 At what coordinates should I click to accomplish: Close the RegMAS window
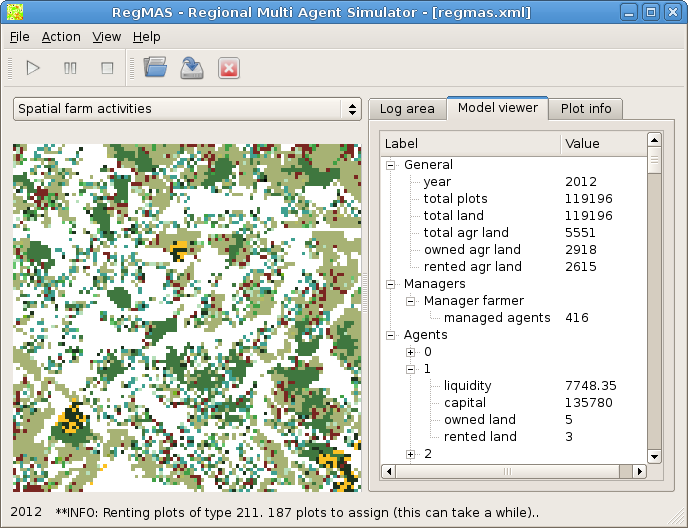tap(673, 12)
